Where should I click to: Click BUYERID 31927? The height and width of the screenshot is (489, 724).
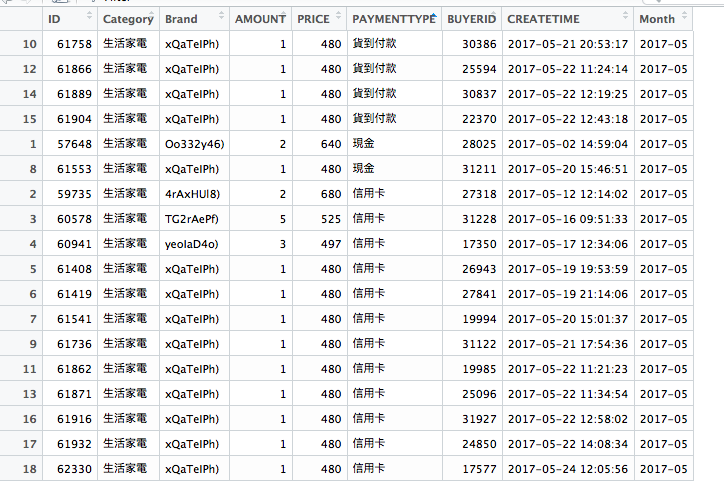[479, 419]
